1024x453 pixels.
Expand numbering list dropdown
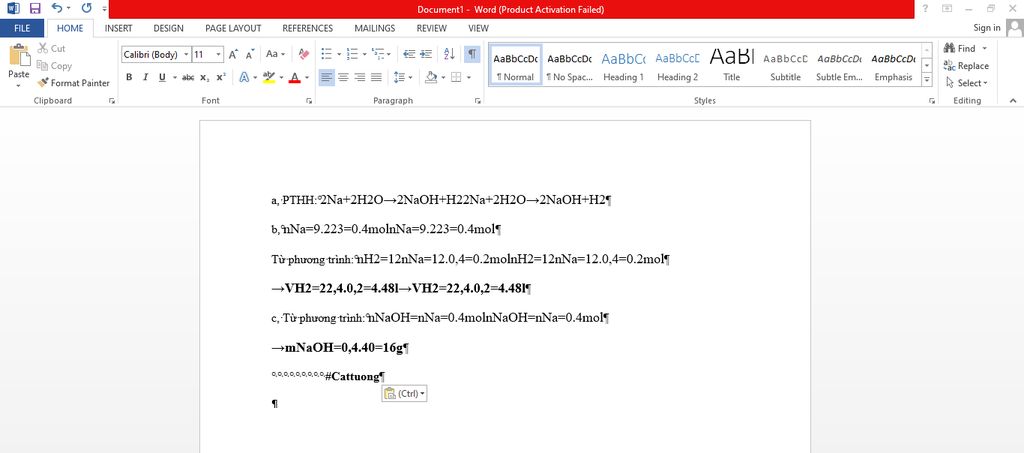[x=364, y=55]
